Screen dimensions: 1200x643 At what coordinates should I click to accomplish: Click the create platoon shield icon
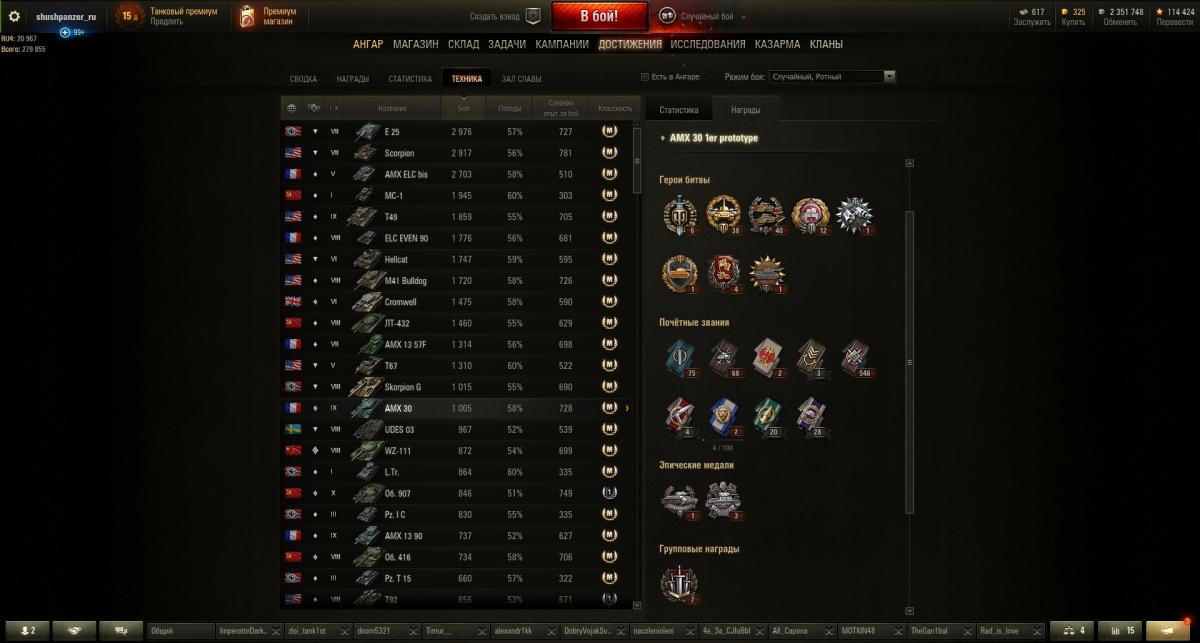(533, 16)
